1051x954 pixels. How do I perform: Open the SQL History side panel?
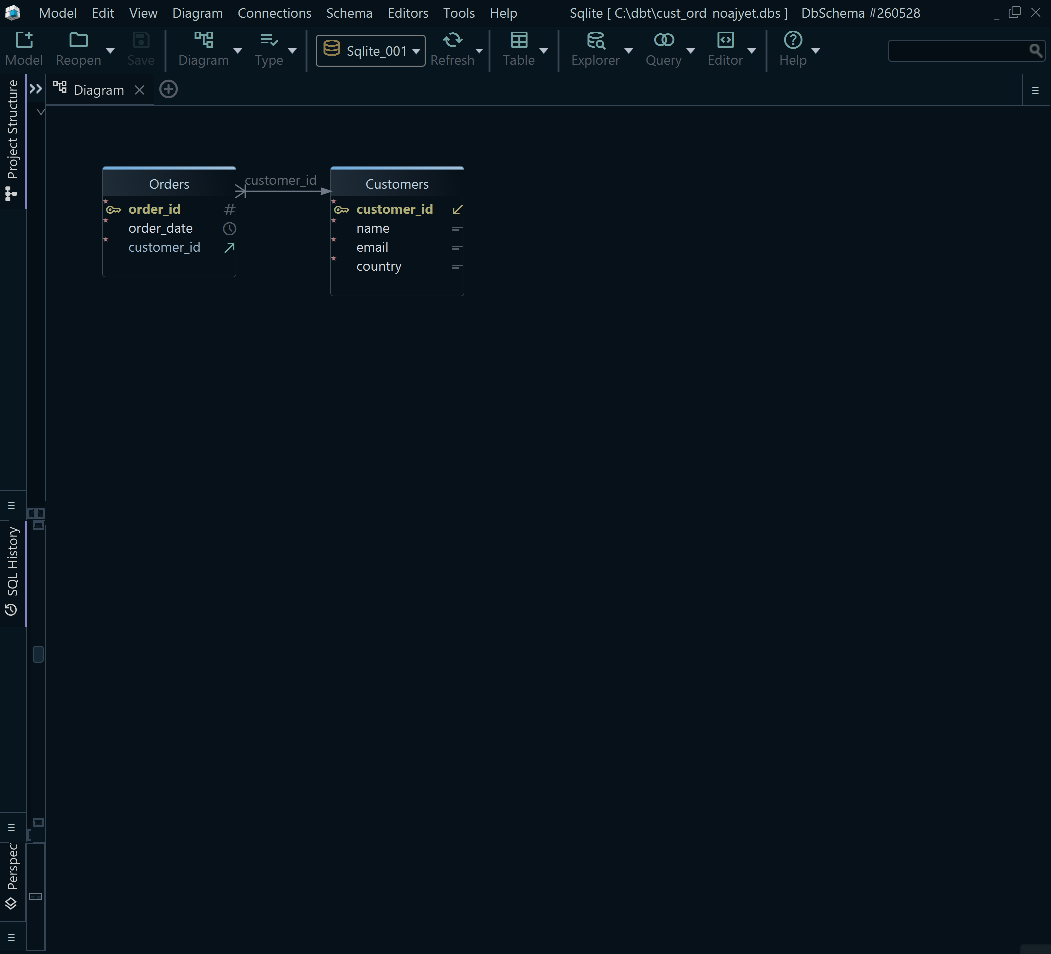[x=12, y=571]
